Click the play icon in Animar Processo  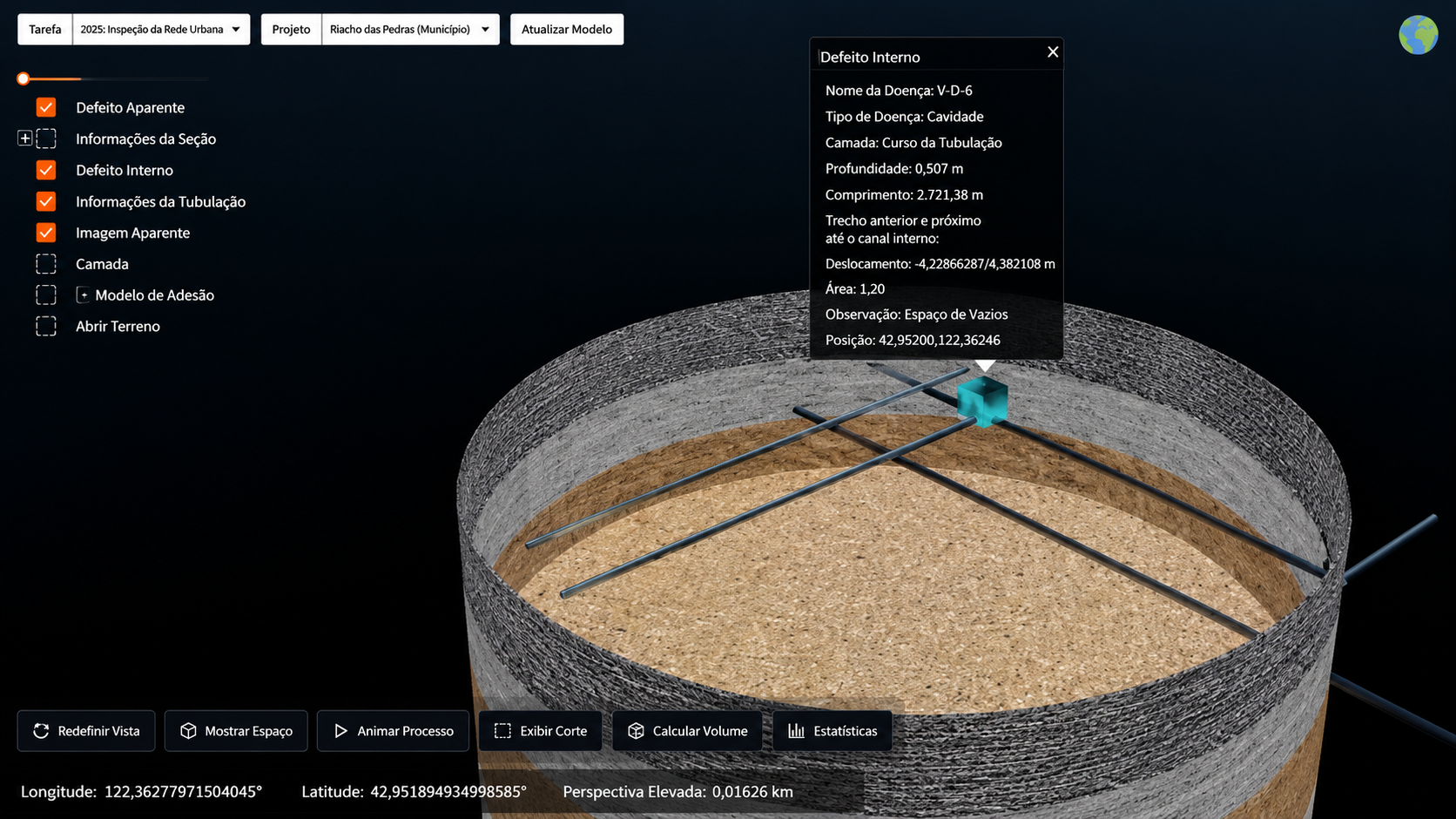coord(340,731)
